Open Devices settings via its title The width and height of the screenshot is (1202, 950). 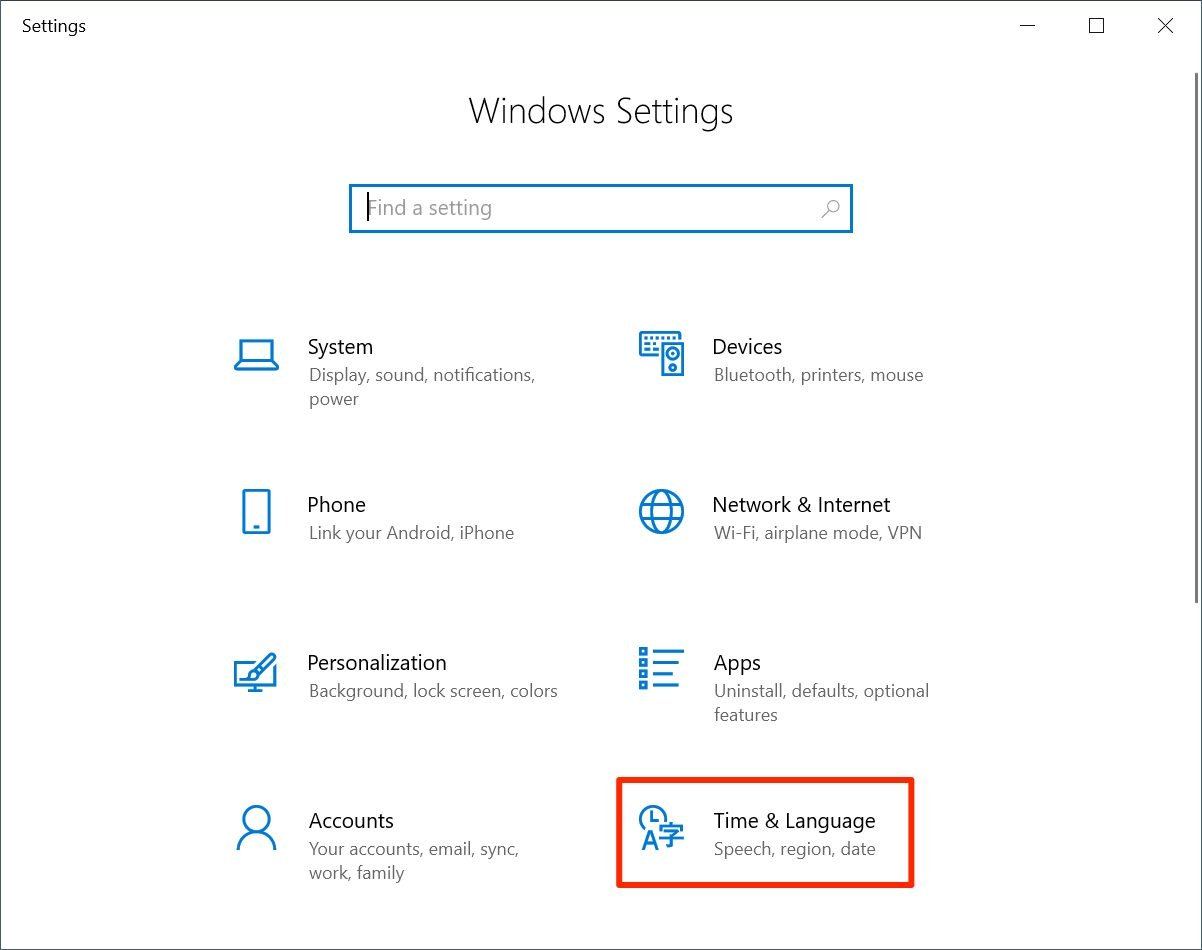(x=747, y=347)
